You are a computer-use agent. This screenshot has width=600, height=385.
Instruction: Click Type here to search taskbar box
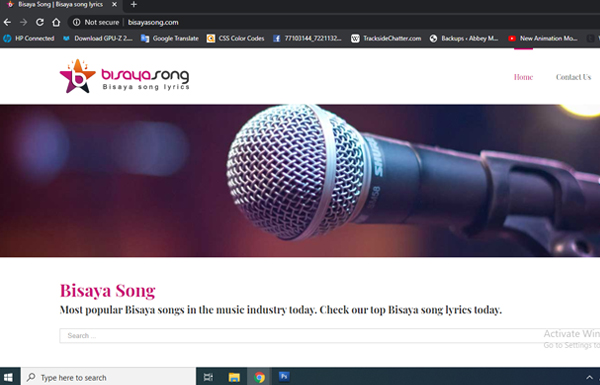[x=108, y=377]
